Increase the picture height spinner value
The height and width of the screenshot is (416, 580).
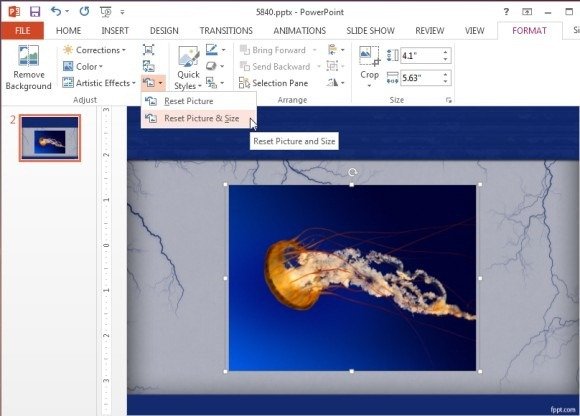coord(445,52)
